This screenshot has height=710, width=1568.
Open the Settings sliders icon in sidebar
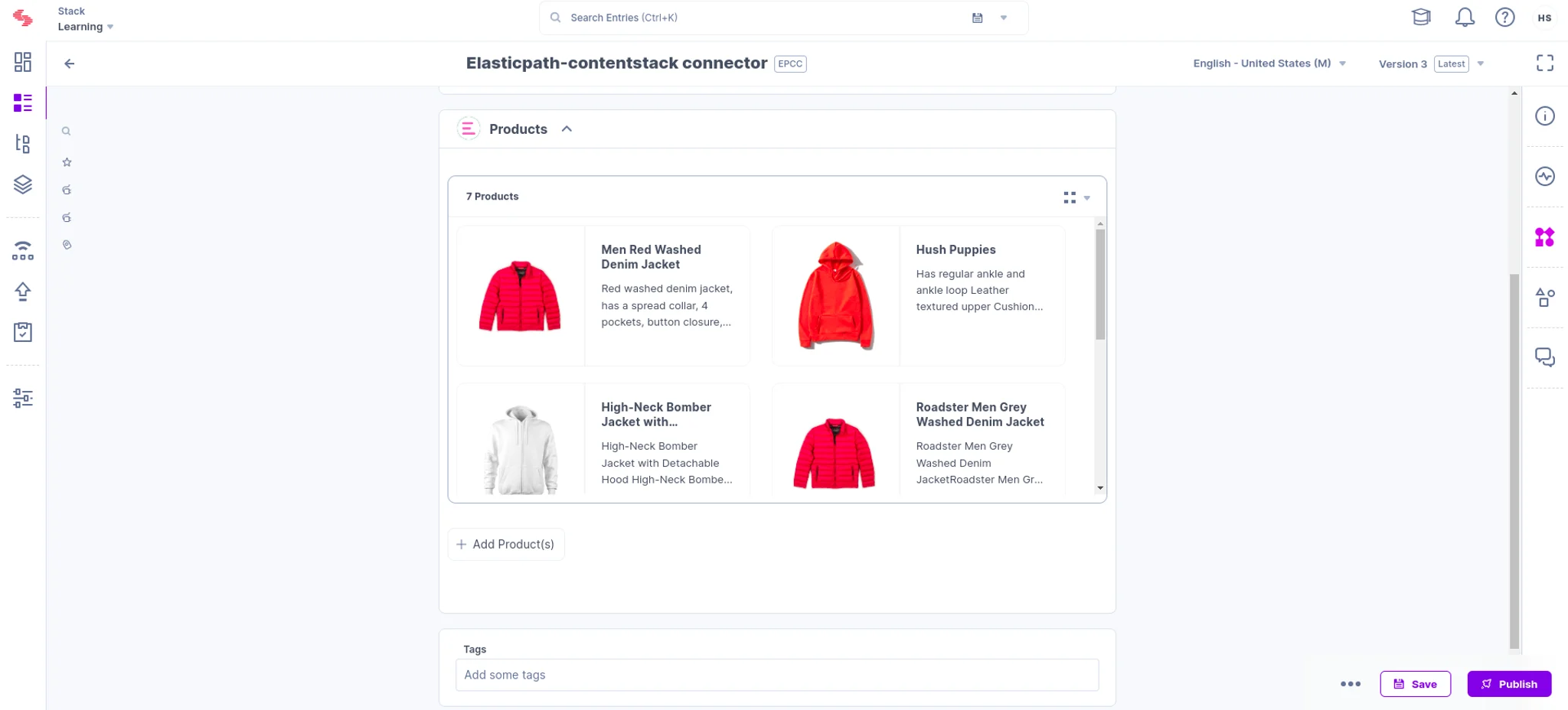pos(23,398)
